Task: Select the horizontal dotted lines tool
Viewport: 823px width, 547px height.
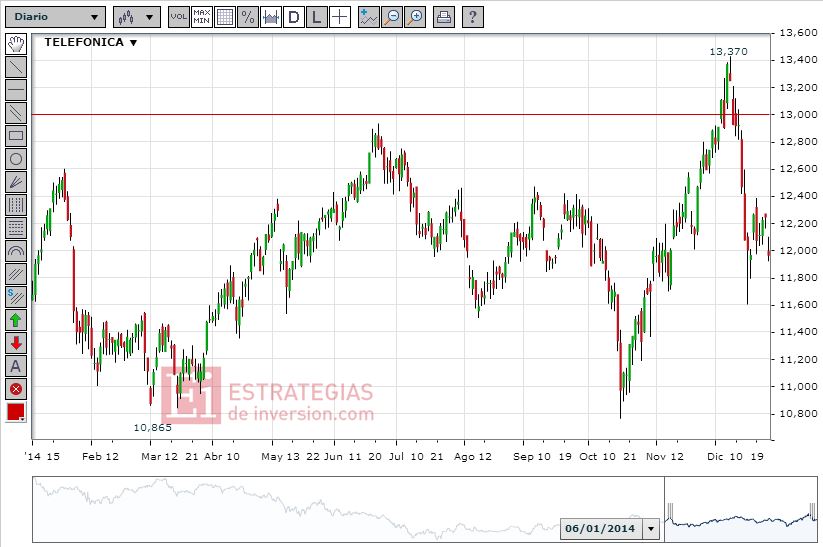Action: (x=16, y=228)
